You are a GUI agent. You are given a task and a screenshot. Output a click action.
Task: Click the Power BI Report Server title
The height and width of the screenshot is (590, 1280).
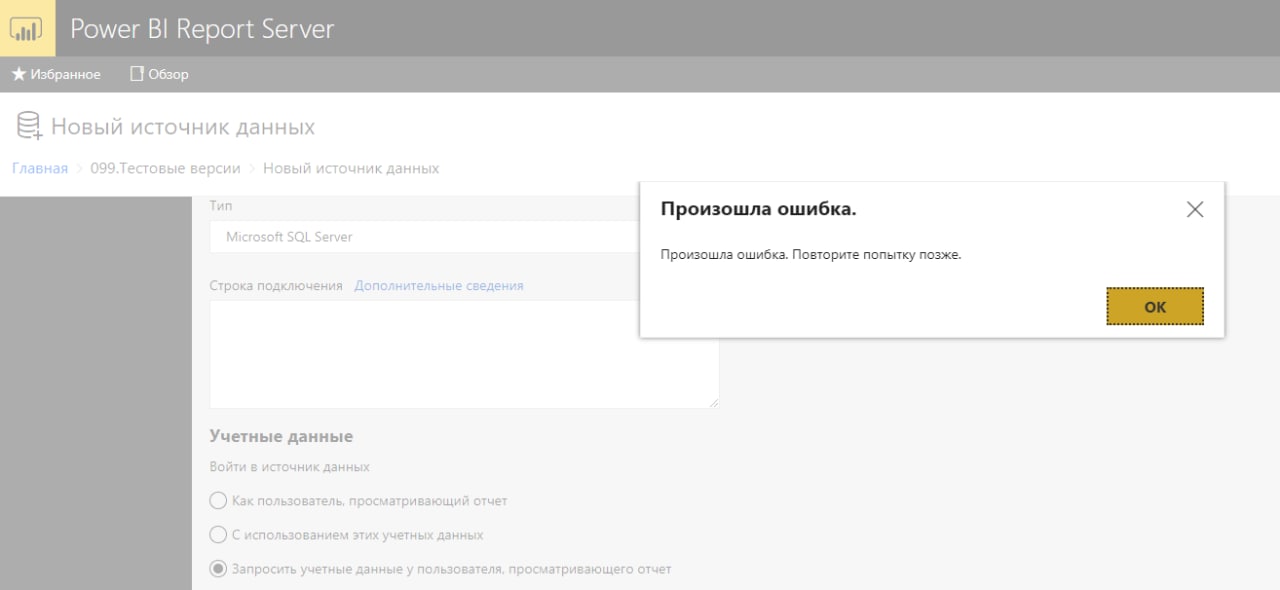tap(202, 29)
